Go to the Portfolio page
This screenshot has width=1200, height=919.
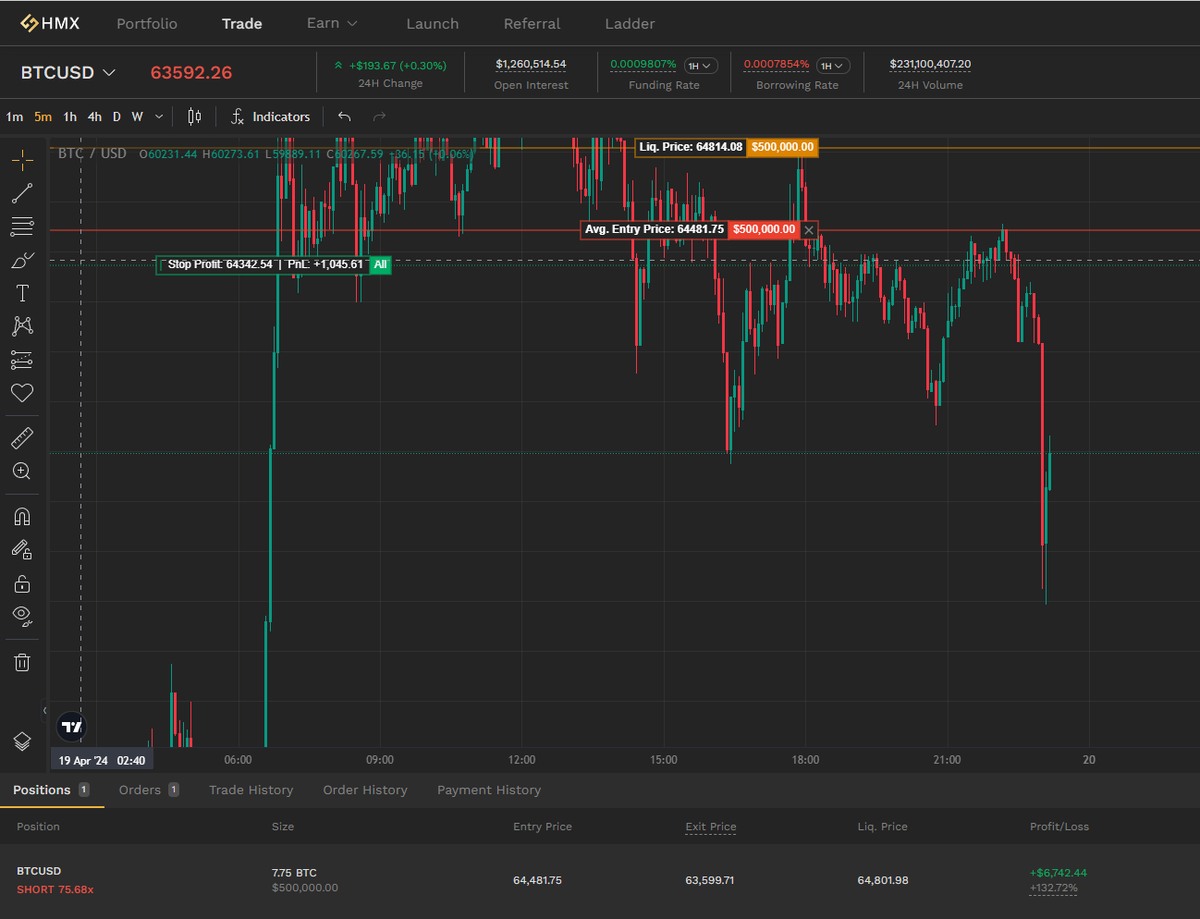147,23
